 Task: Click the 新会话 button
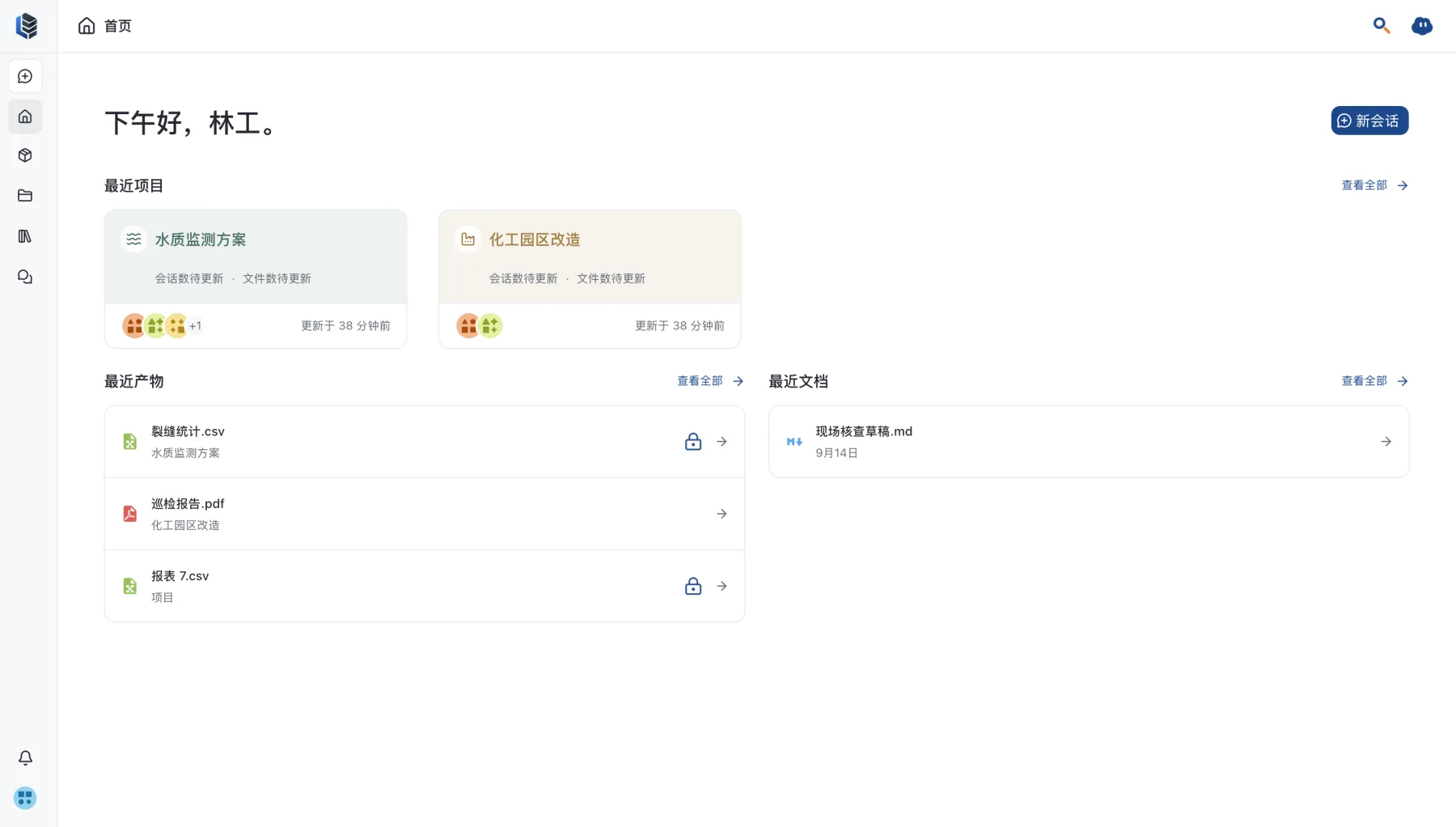point(1369,121)
